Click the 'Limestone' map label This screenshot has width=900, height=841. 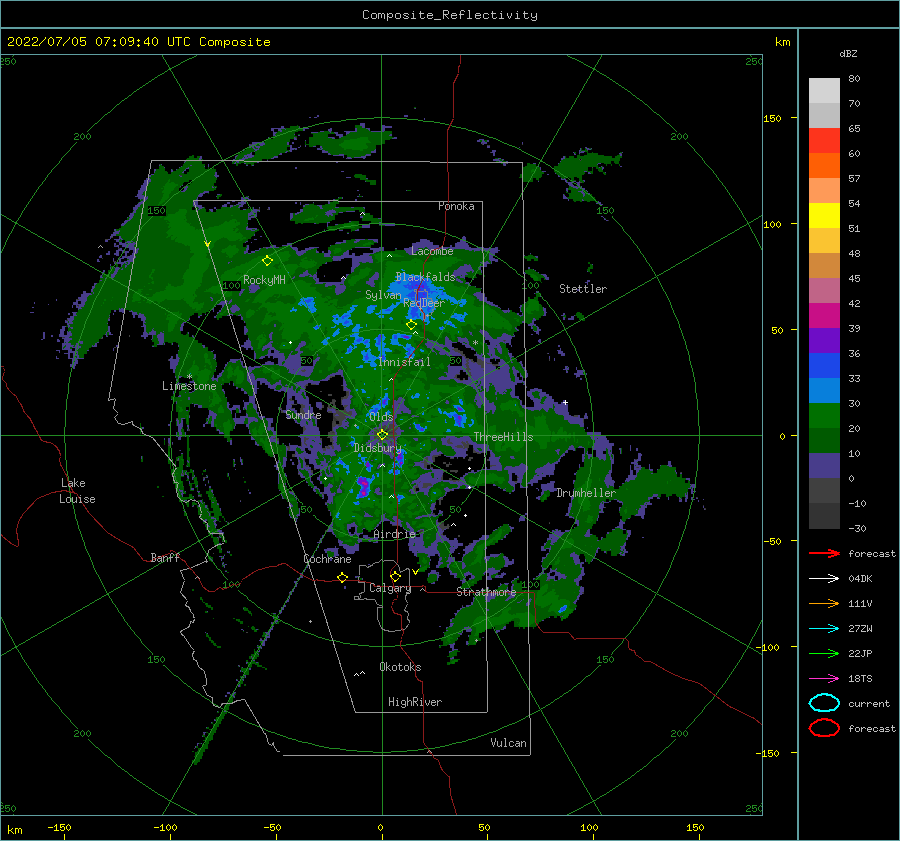pos(189,386)
